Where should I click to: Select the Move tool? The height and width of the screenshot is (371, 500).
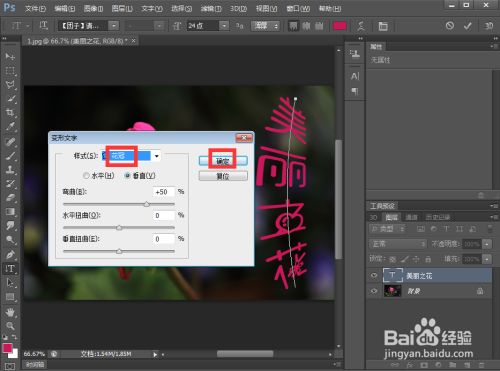[10, 56]
